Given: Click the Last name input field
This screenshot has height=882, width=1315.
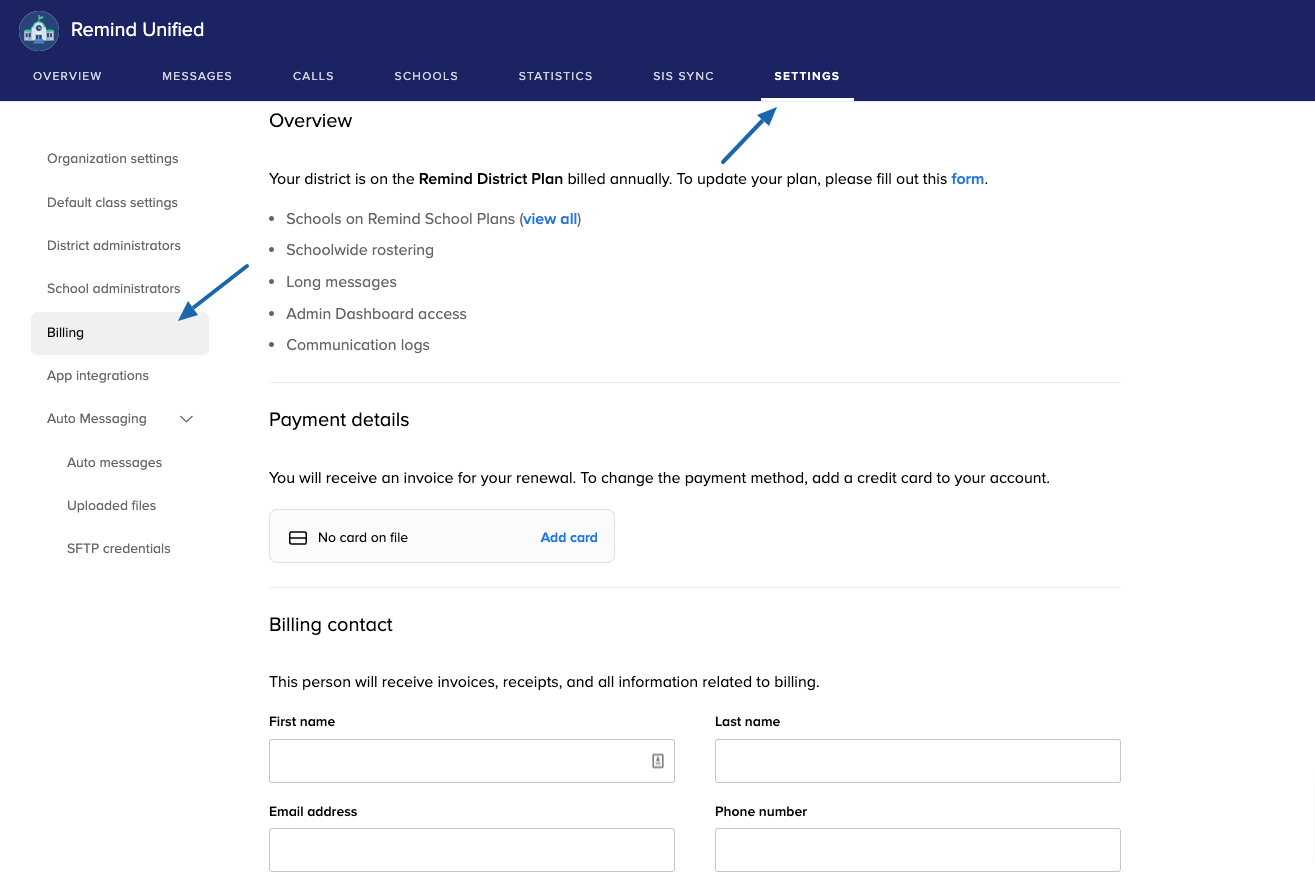Looking at the screenshot, I should click(x=917, y=761).
